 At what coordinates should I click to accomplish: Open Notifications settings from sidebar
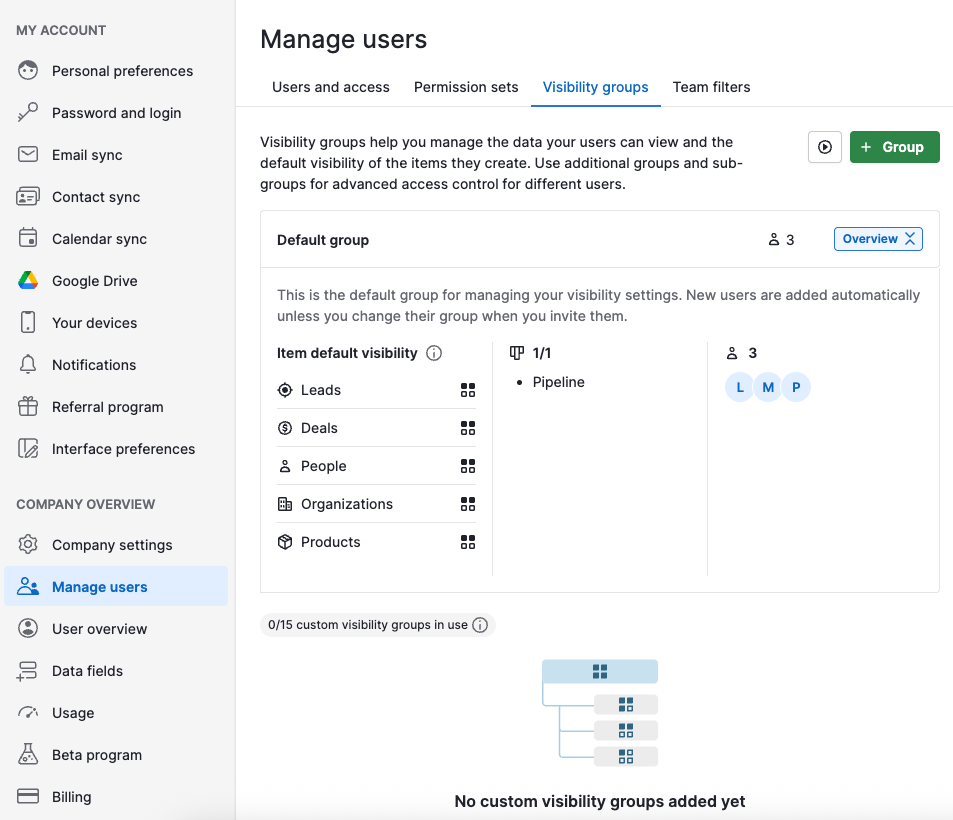pos(94,365)
